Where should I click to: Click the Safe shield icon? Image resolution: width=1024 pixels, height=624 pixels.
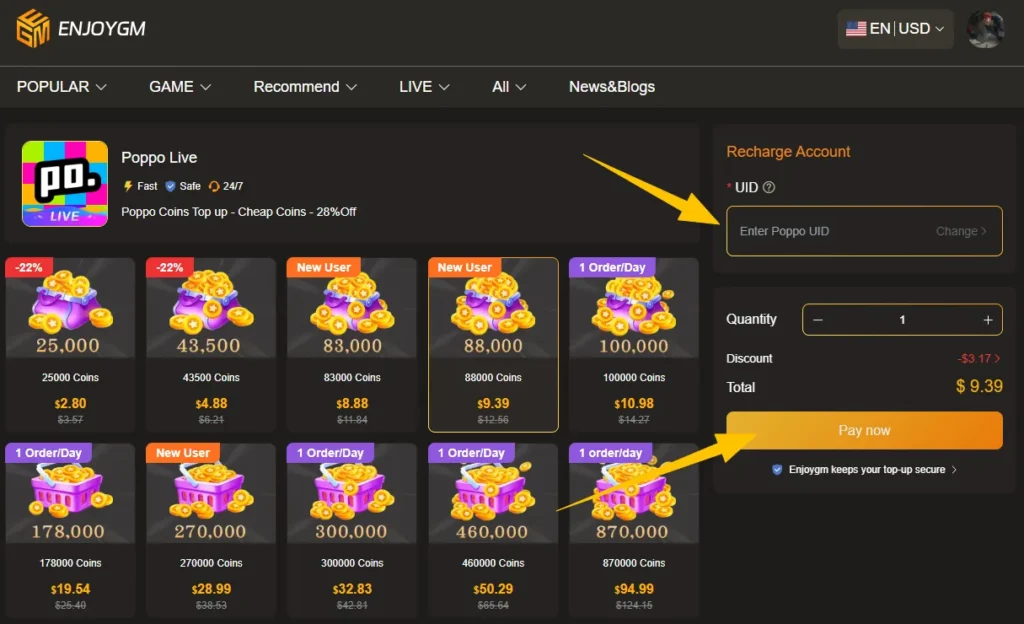(x=170, y=185)
